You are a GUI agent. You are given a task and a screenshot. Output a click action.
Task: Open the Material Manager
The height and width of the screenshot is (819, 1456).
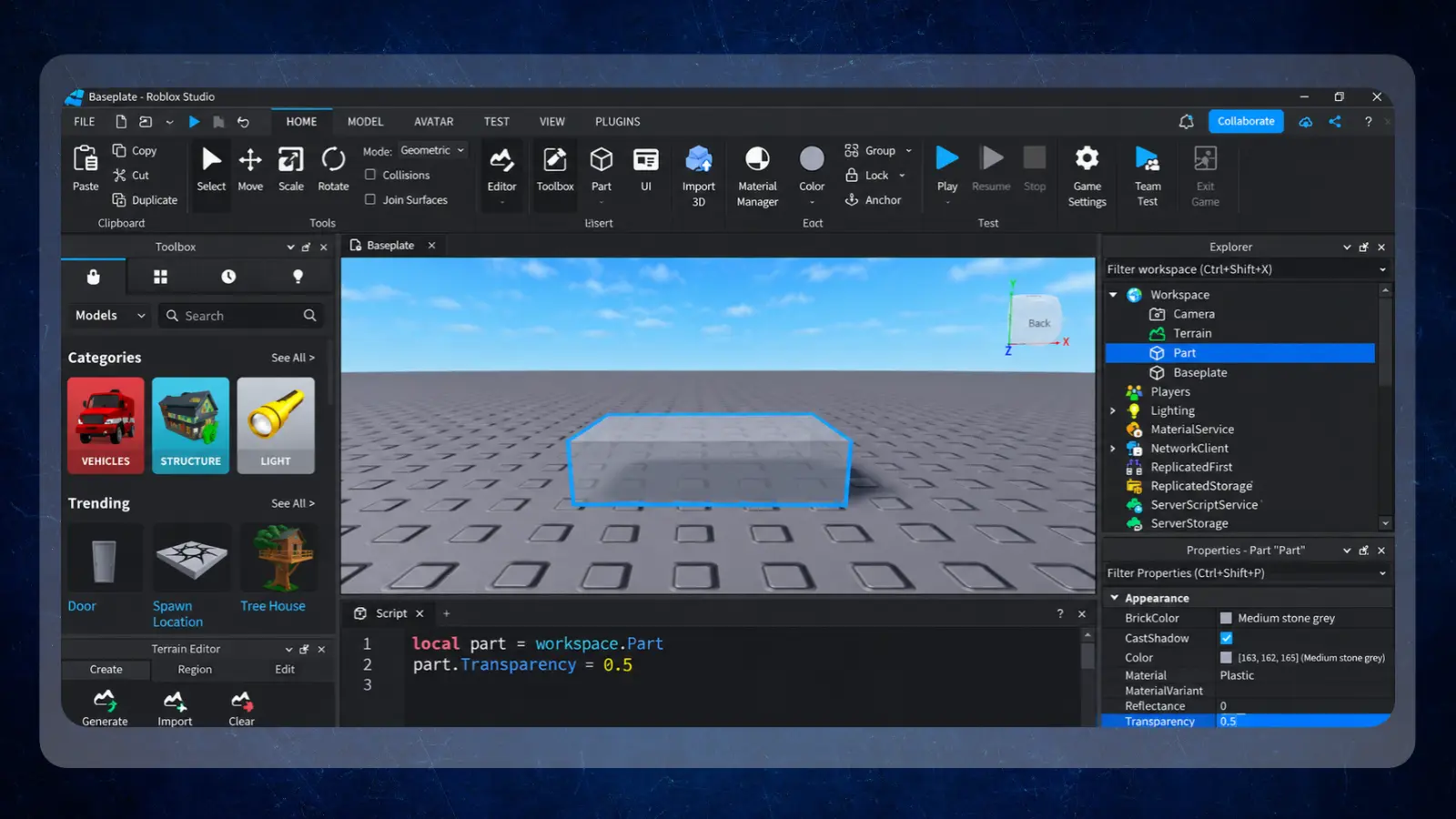tap(757, 177)
